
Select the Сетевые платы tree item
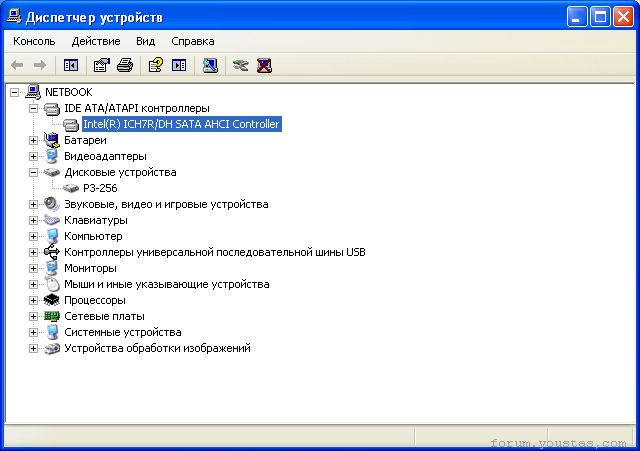(104, 316)
